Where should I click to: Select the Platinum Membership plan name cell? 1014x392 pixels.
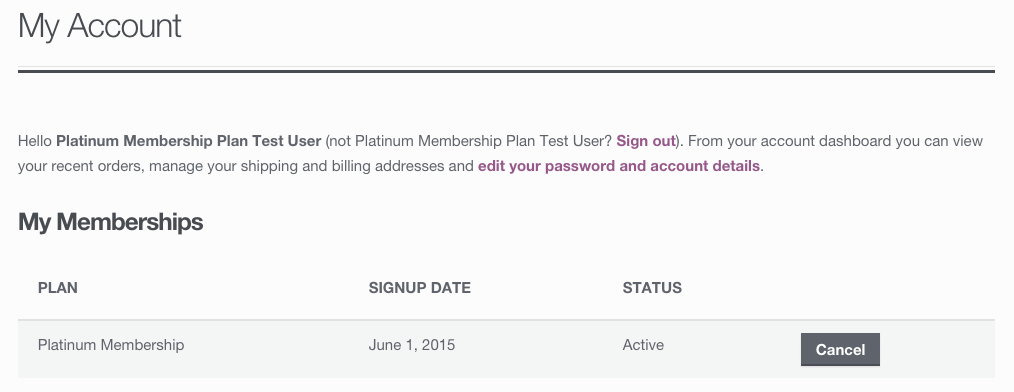point(111,345)
